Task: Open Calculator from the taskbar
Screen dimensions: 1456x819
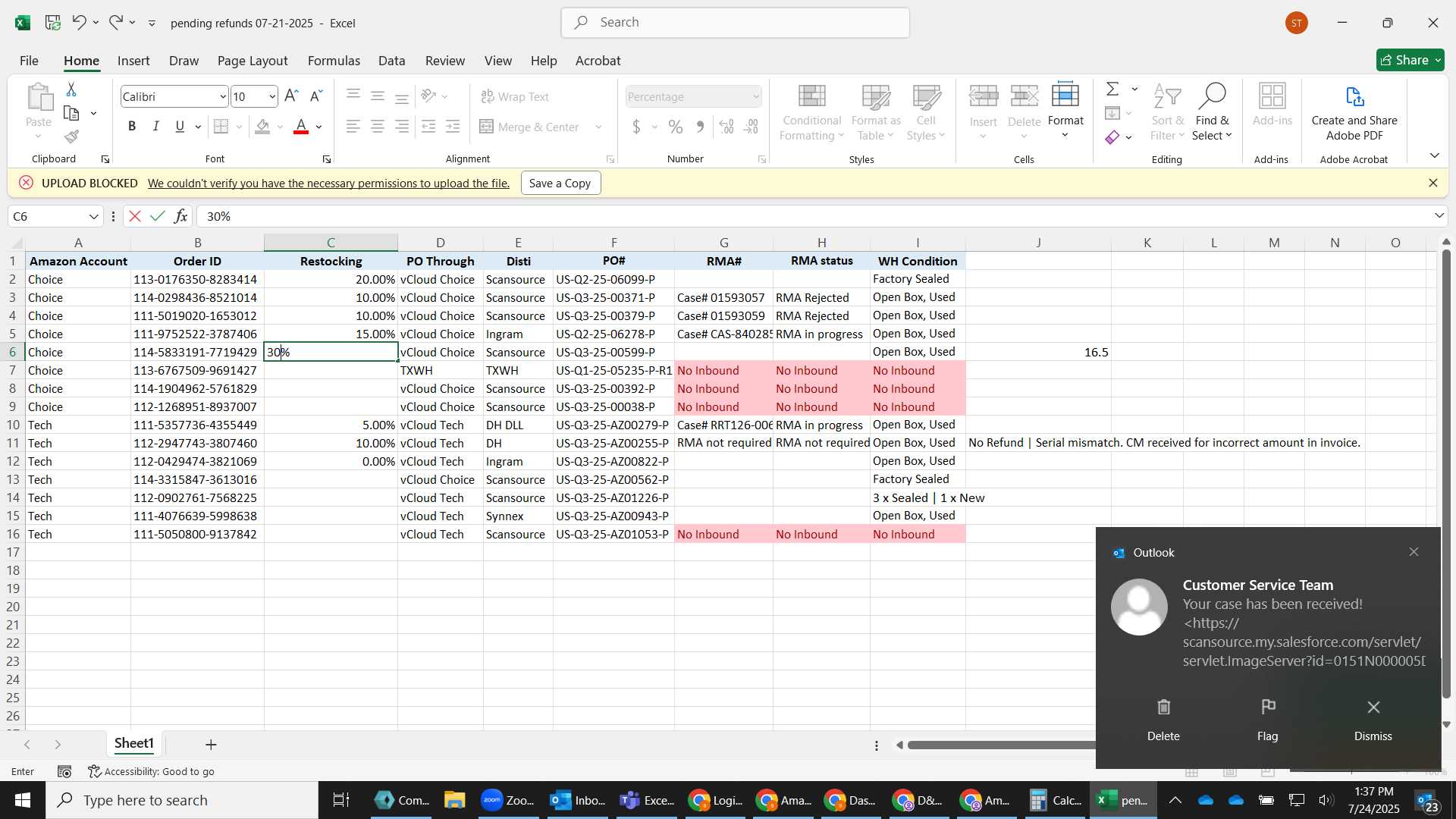Action: [x=1055, y=800]
